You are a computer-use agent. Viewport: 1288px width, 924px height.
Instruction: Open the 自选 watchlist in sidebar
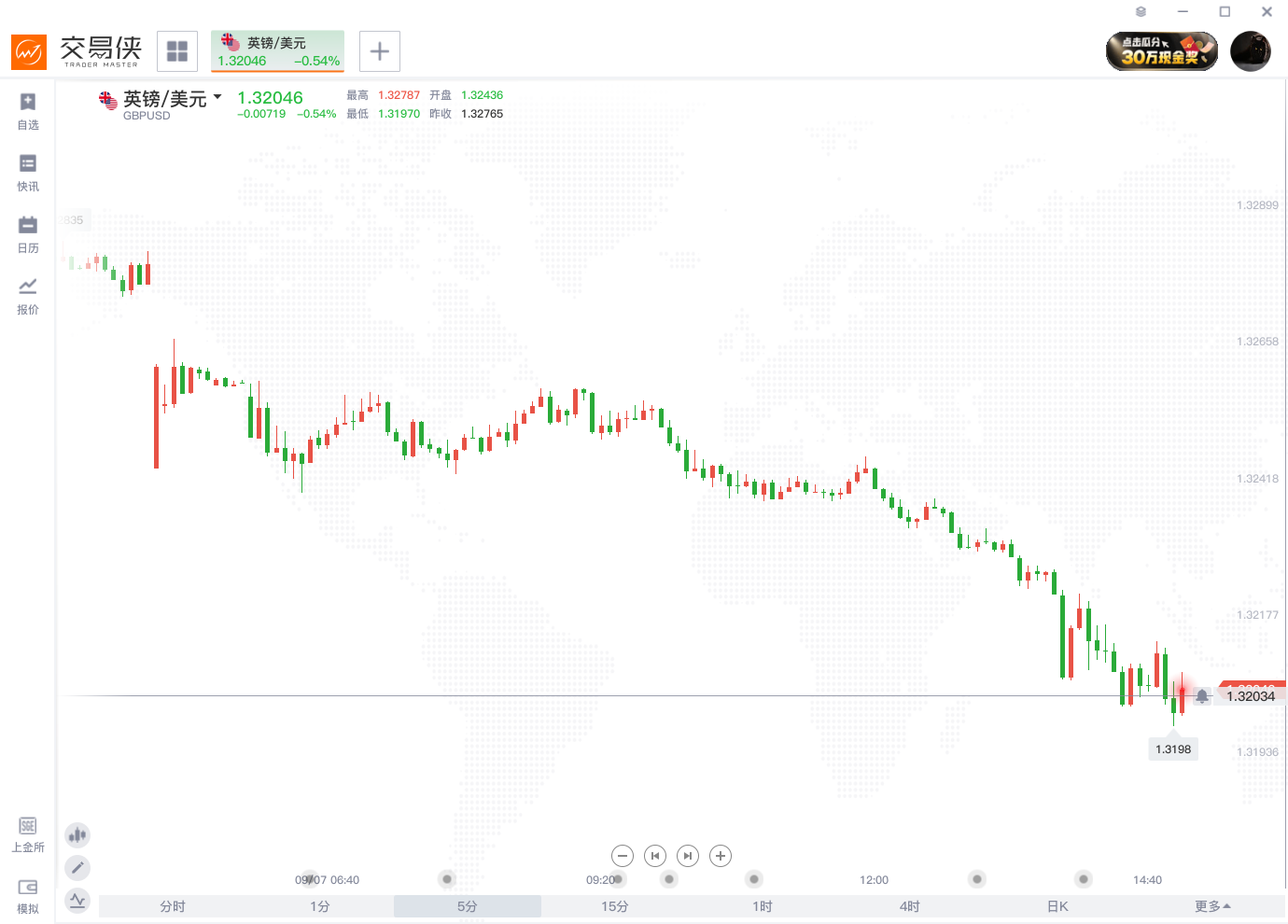click(28, 110)
